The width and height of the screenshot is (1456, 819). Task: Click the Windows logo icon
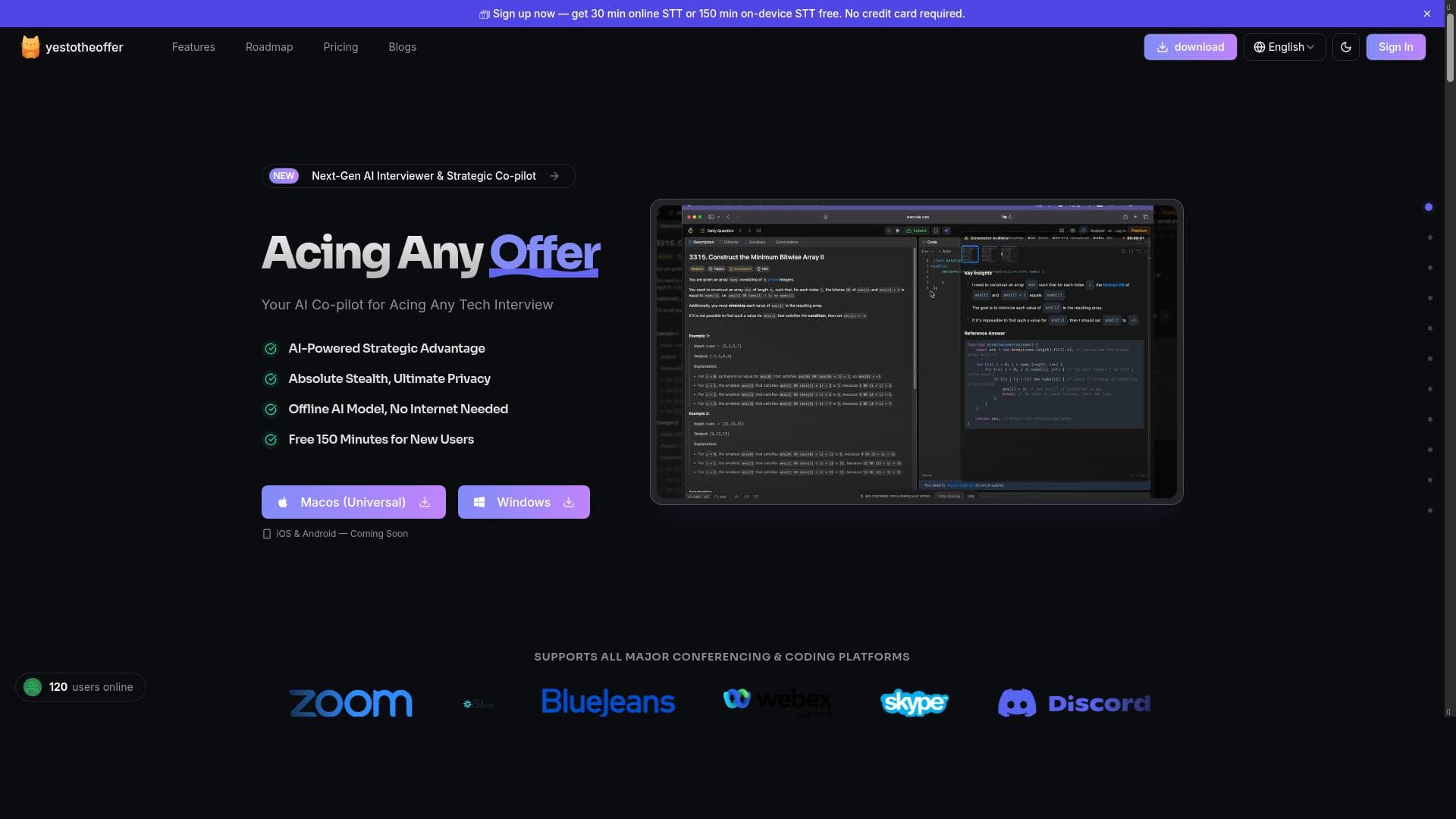point(479,502)
